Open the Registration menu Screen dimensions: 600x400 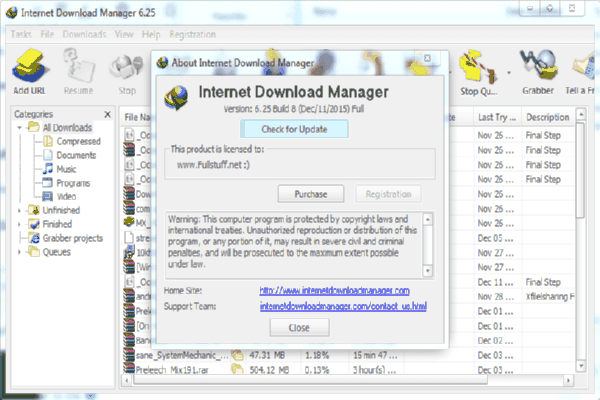coord(192,34)
